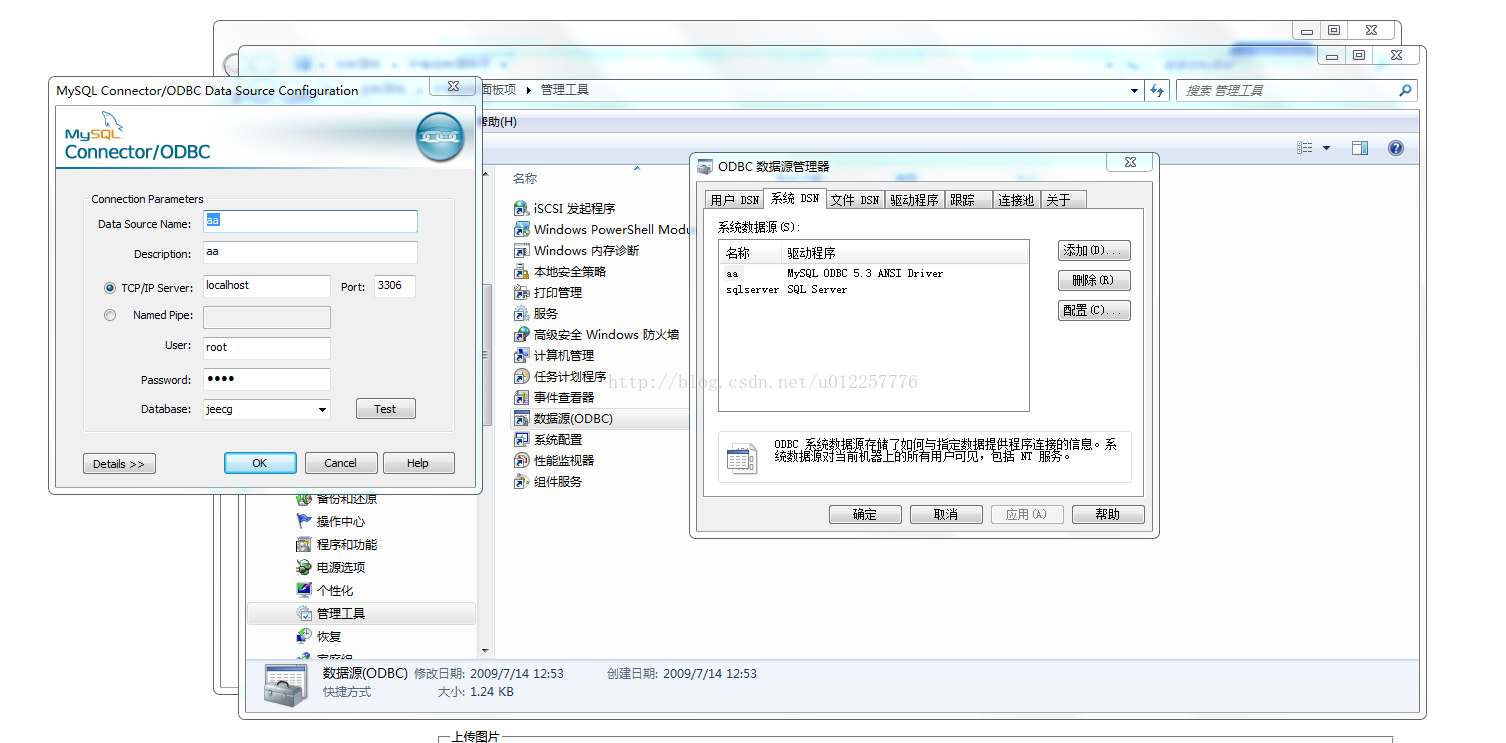Screen dimensions: 1506x743
Task: Click the Test connection button
Action: 385,409
